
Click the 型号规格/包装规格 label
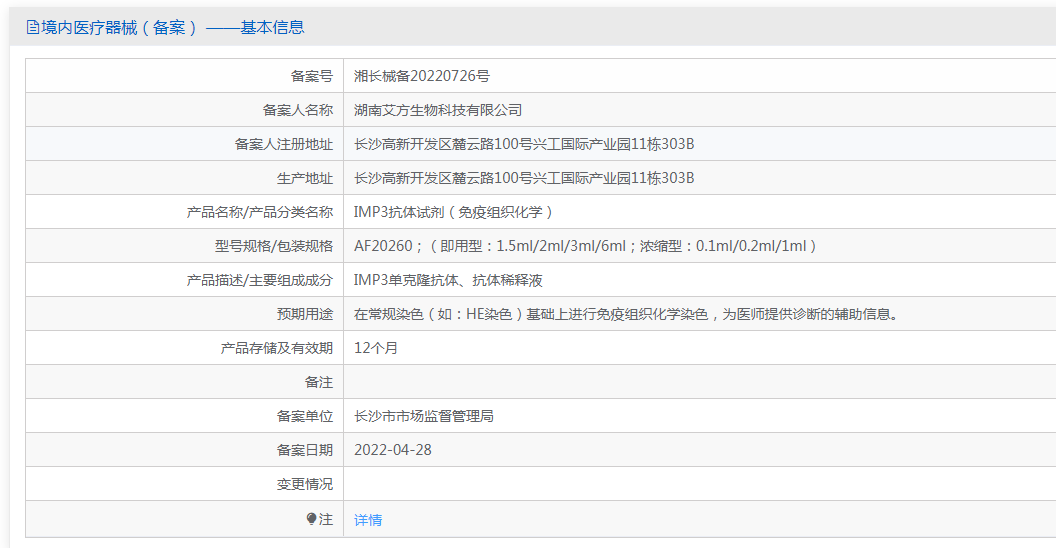tap(273, 246)
